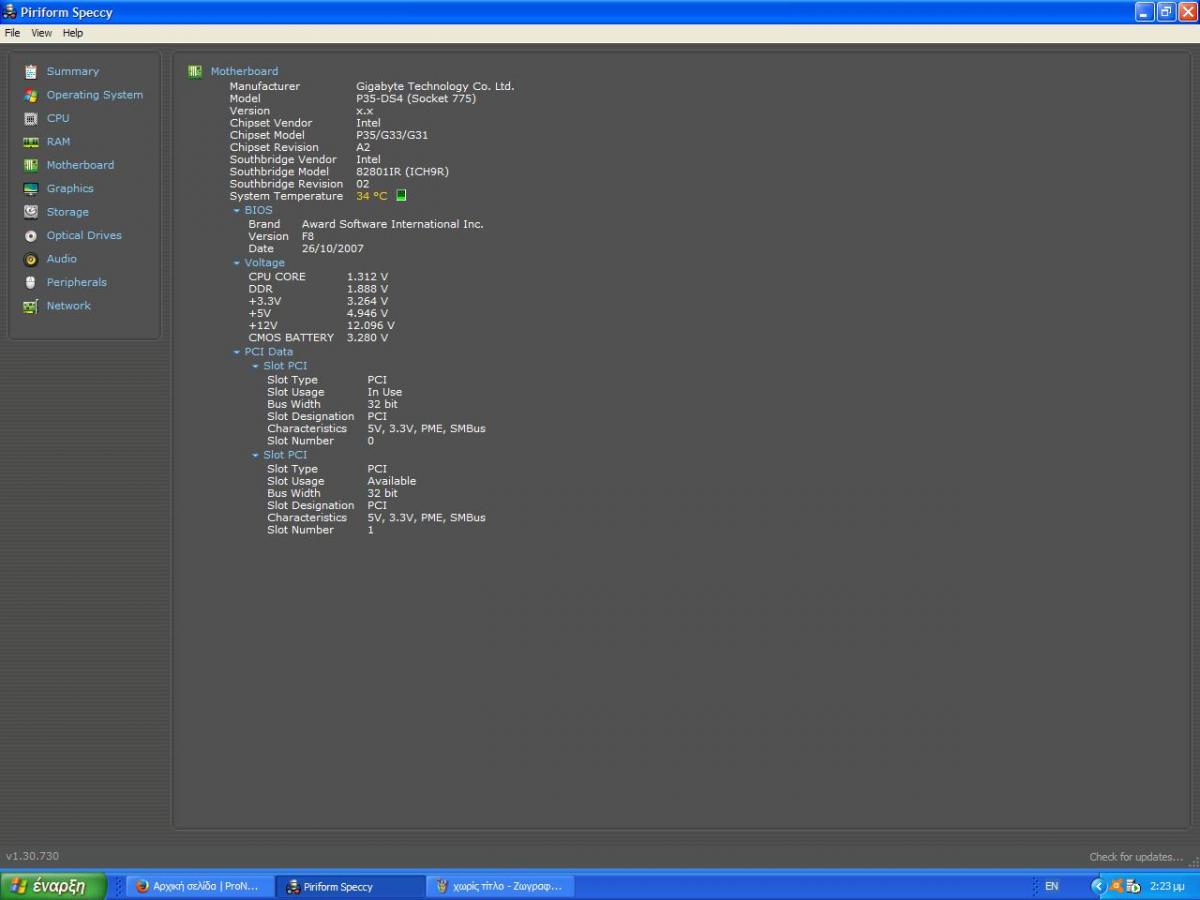Click the BIOS date 26/10/2007

pos(333,249)
